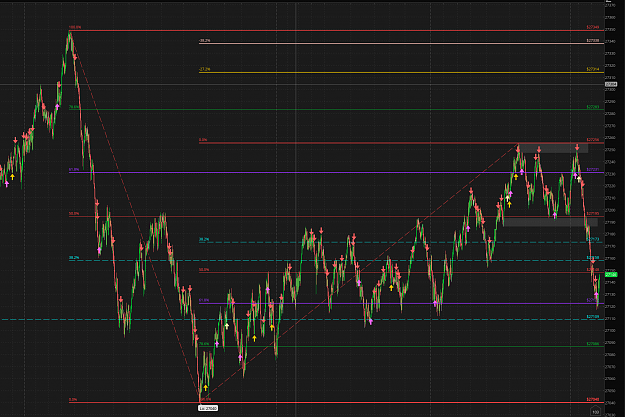
Task: Click the green current price tag on axis
Action: point(611,275)
